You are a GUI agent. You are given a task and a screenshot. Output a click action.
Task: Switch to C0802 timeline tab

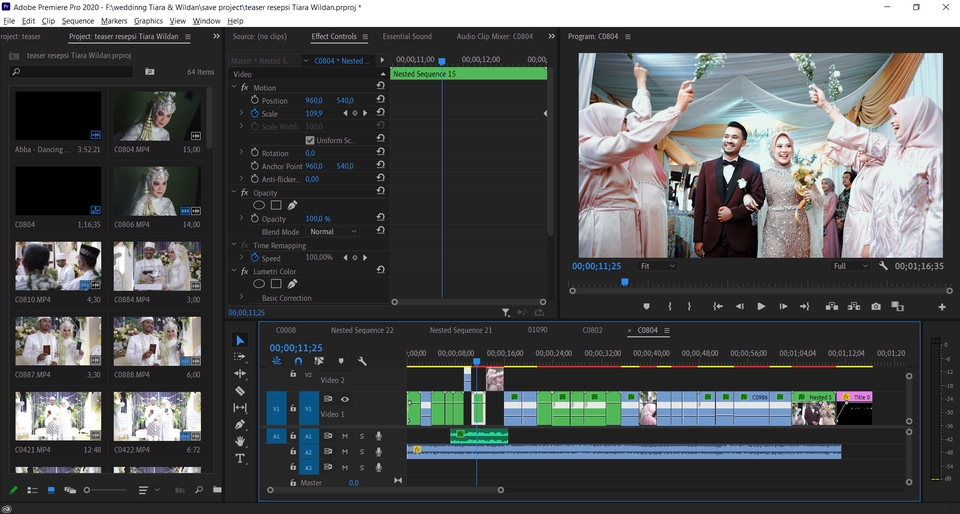point(592,330)
